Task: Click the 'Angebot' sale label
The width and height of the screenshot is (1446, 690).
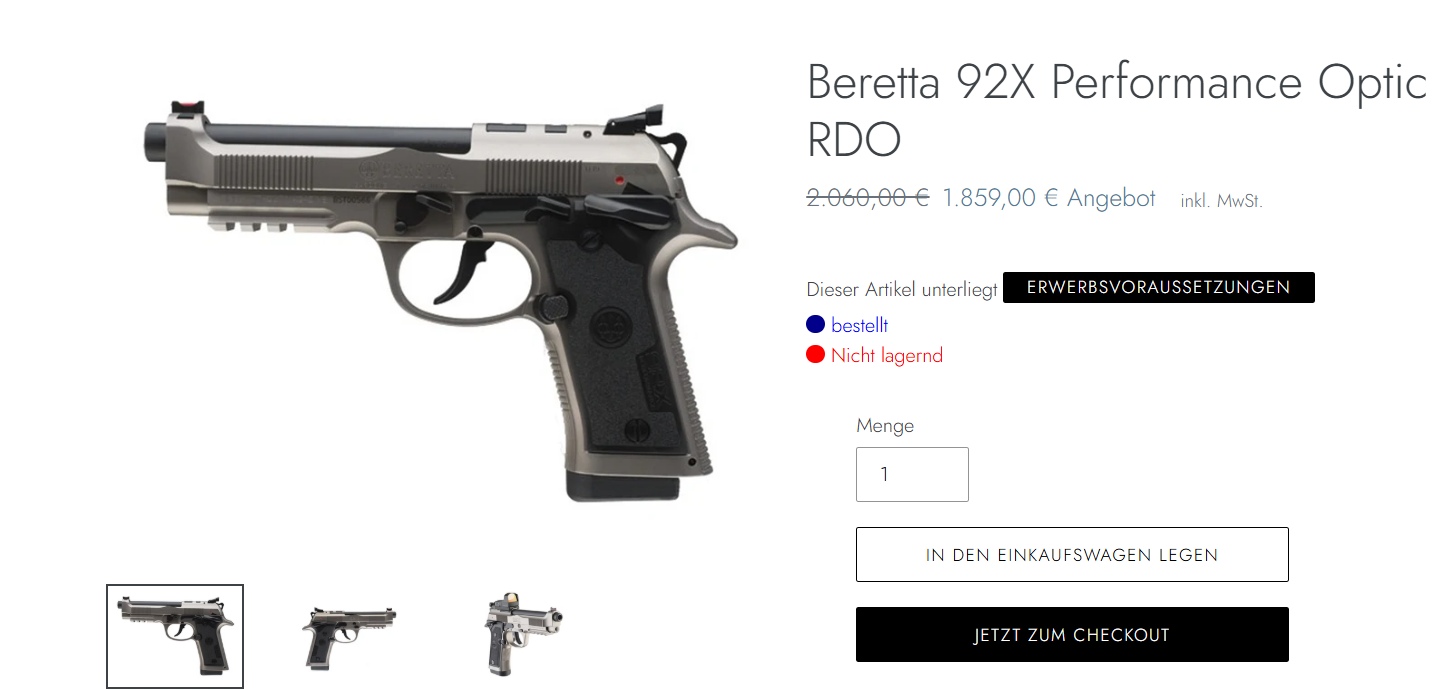Action: (x=1111, y=198)
